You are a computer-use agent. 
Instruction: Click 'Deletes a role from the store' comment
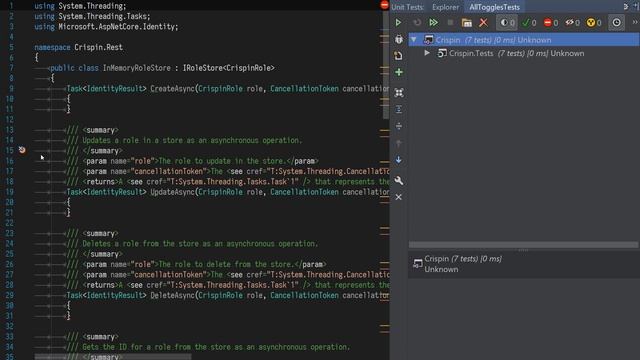200,243
